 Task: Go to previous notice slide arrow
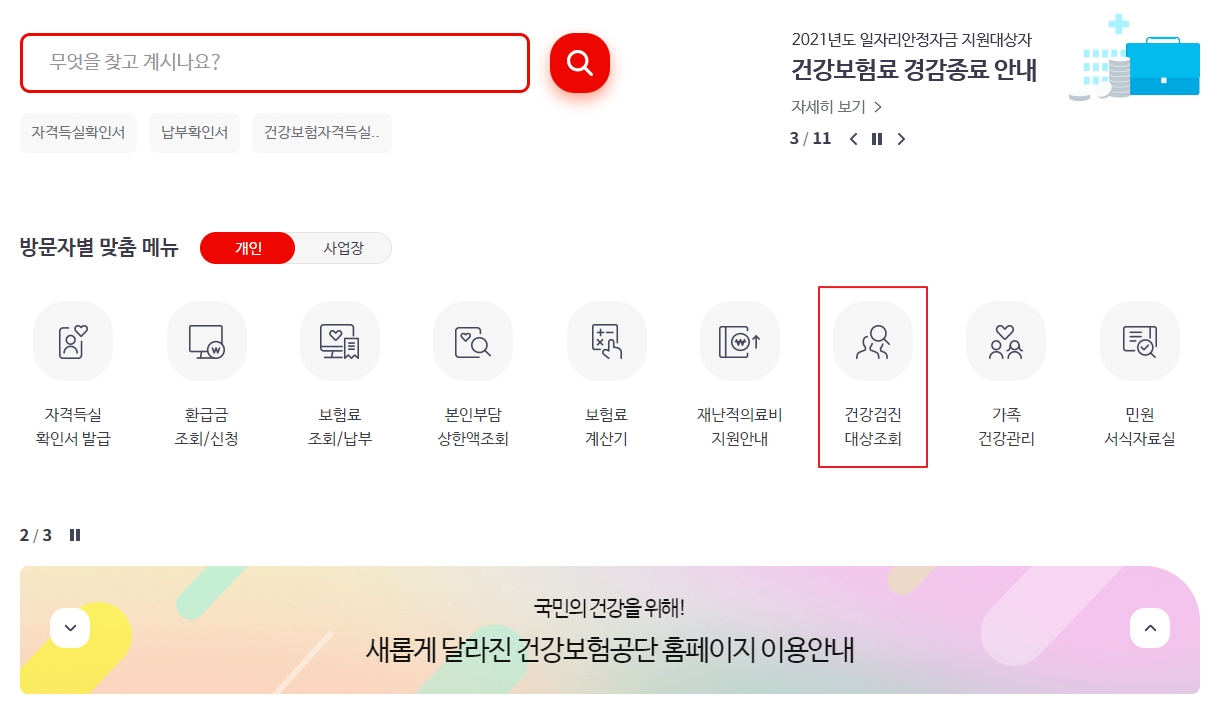point(853,139)
